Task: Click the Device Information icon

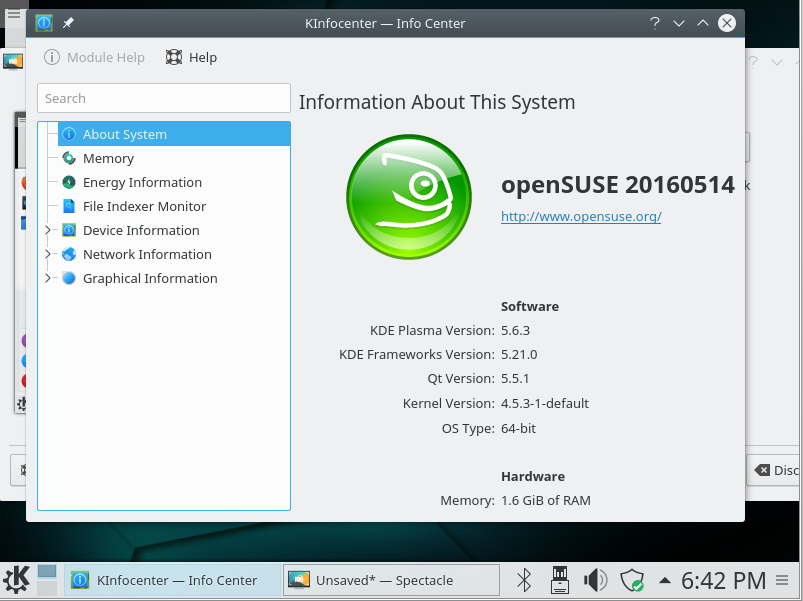Action: pos(69,230)
